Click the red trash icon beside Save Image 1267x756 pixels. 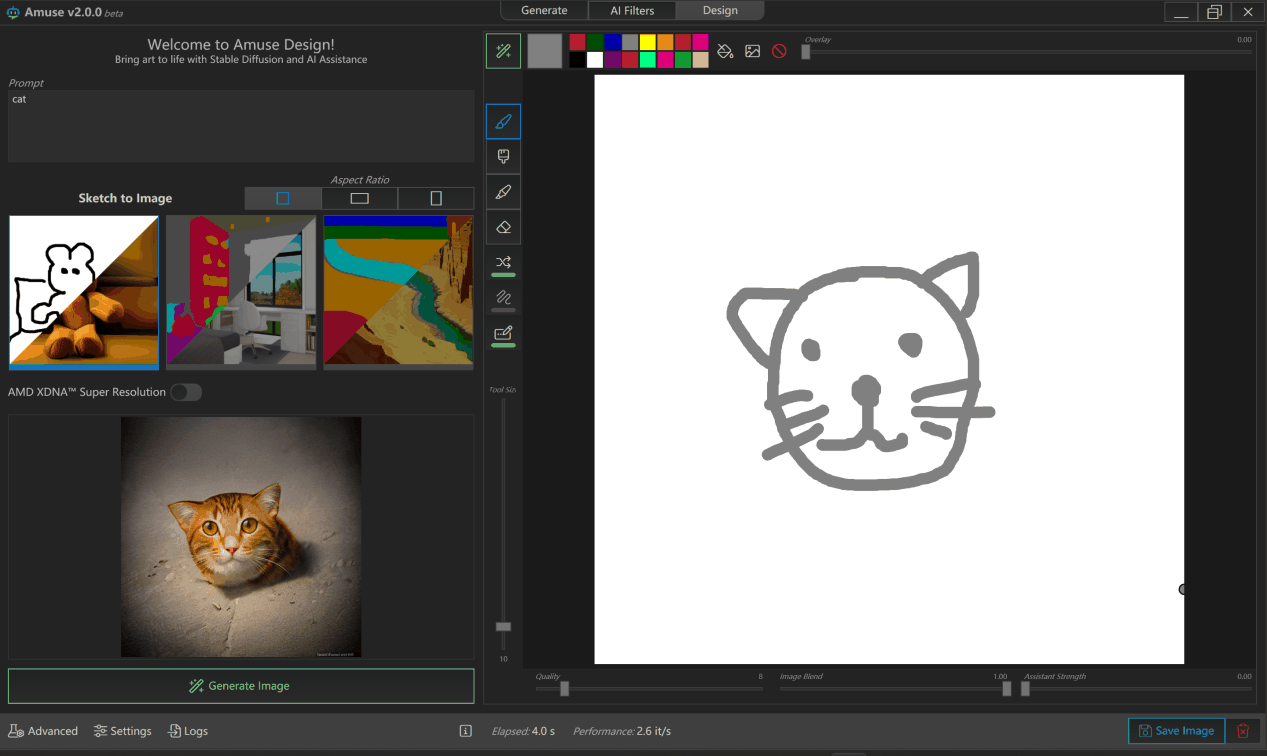[x=1243, y=731]
